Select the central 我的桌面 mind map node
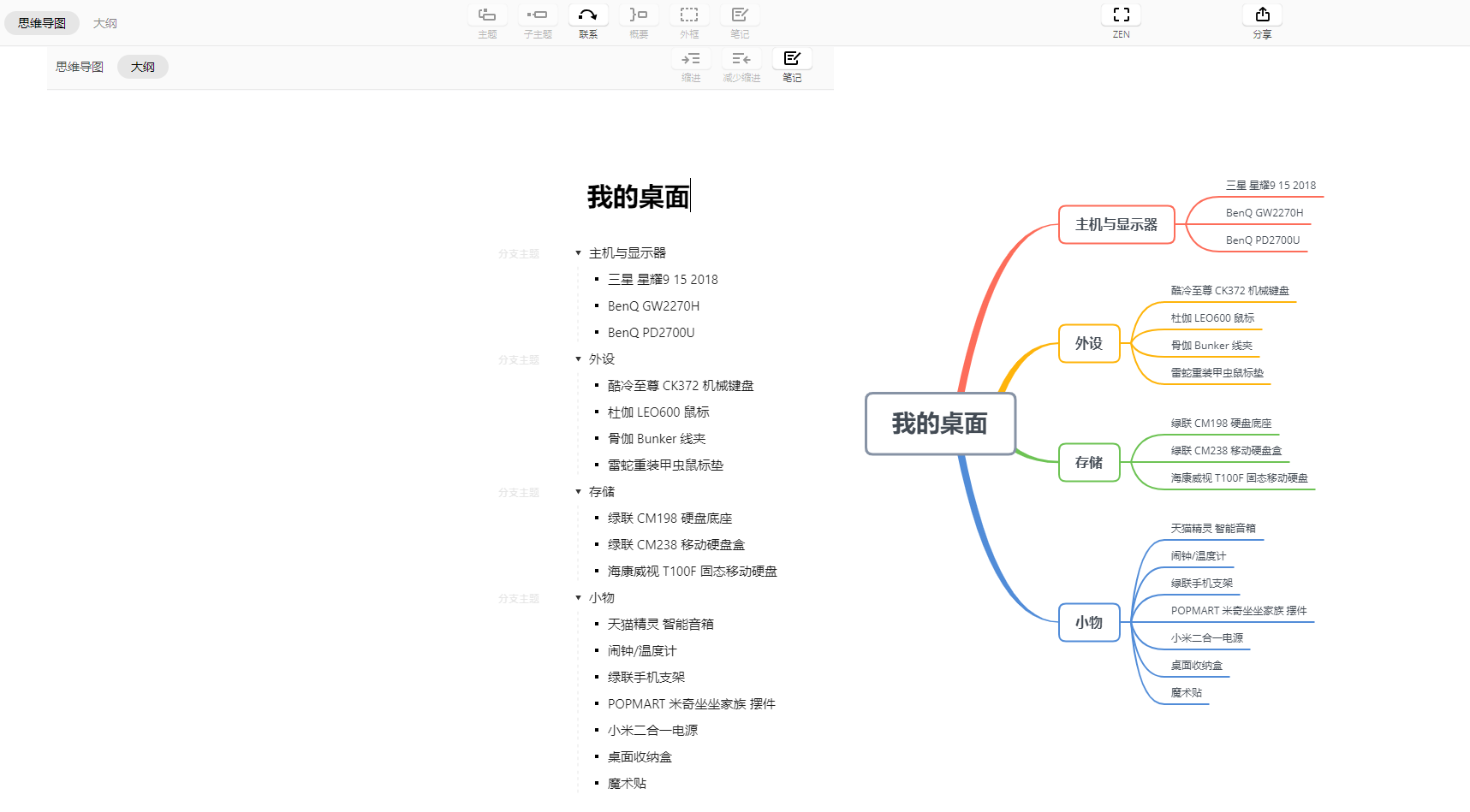 (x=940, y=424)
